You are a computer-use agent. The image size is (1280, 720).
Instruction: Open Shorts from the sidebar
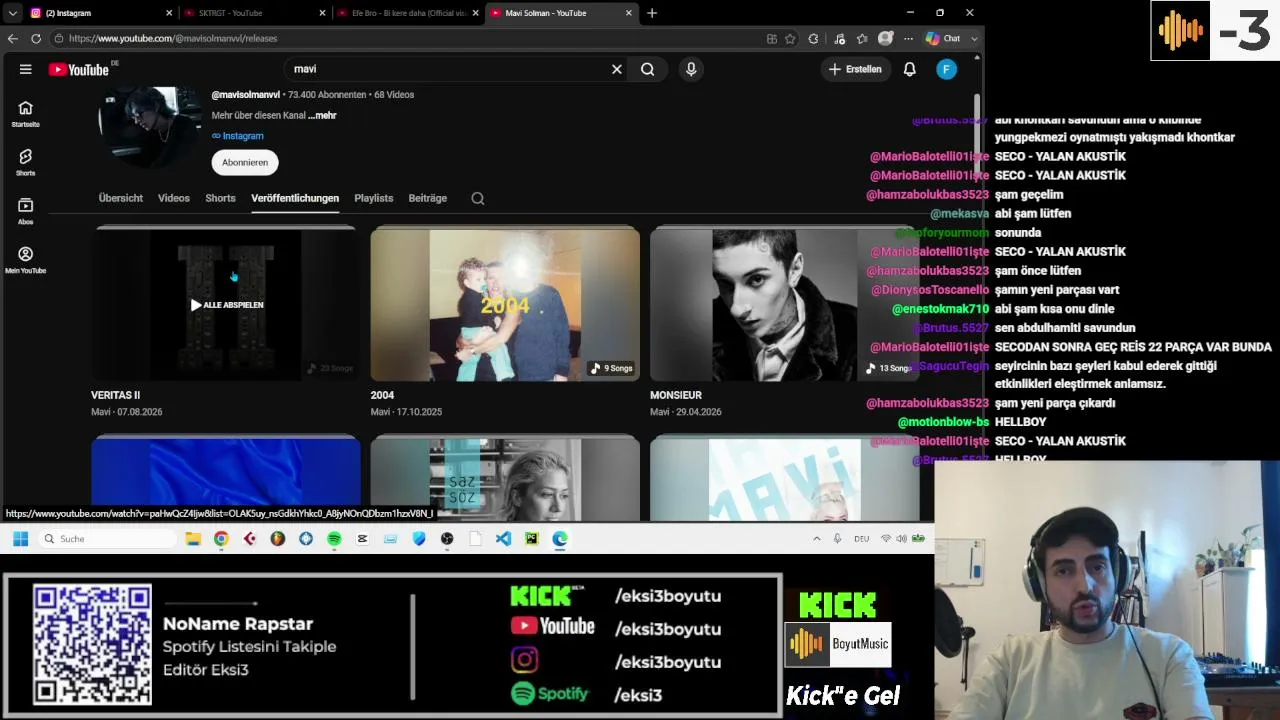tap(26, 162)
